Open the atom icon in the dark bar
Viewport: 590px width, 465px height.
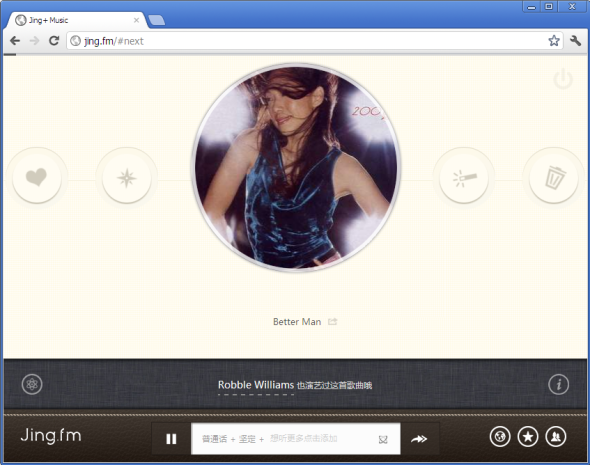coord(32,384)
